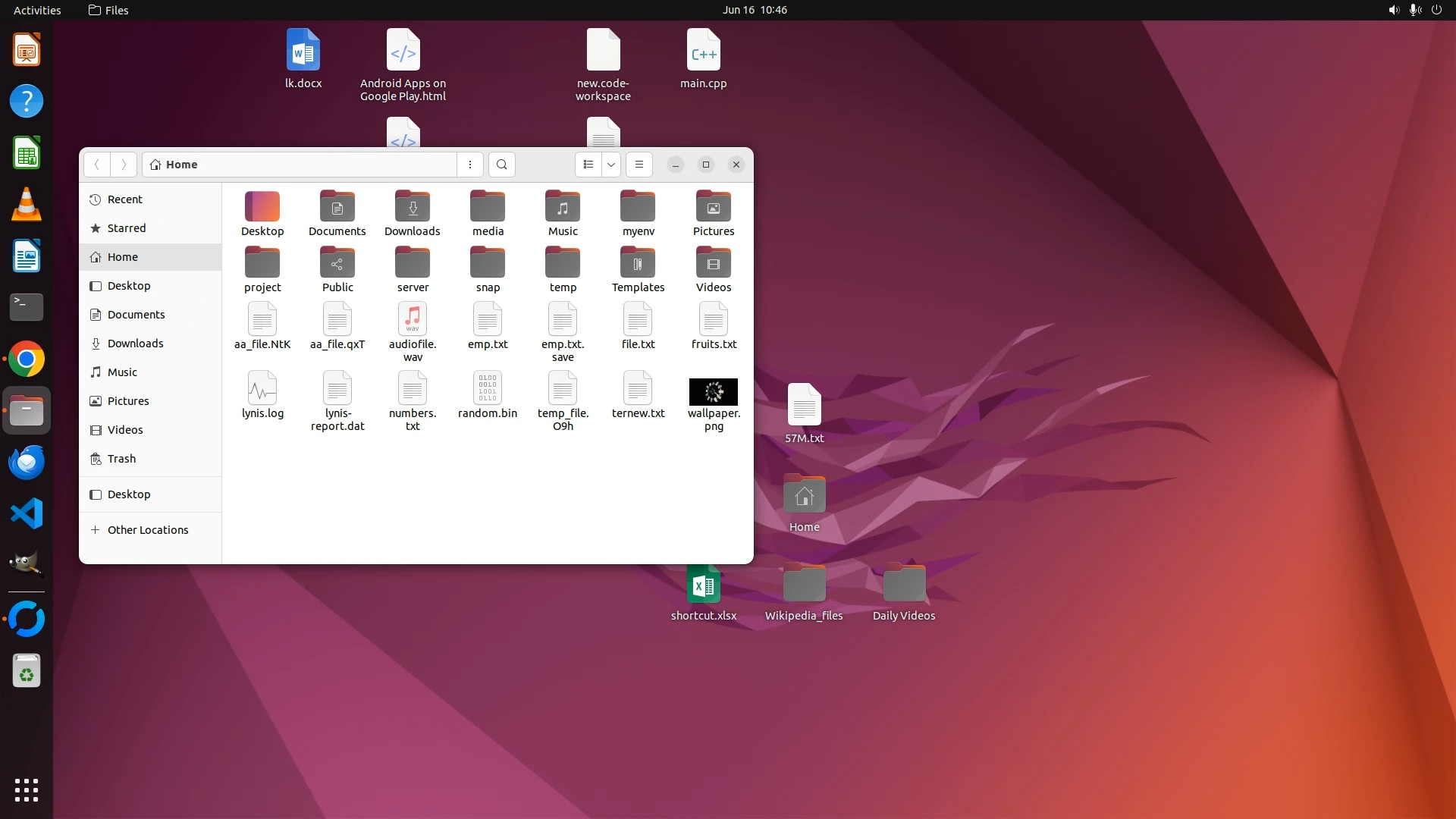Image resolution: width=1456 pixels, height=819 pixels.
Task: Click the back navigation arrow
Action: [97, 165]
